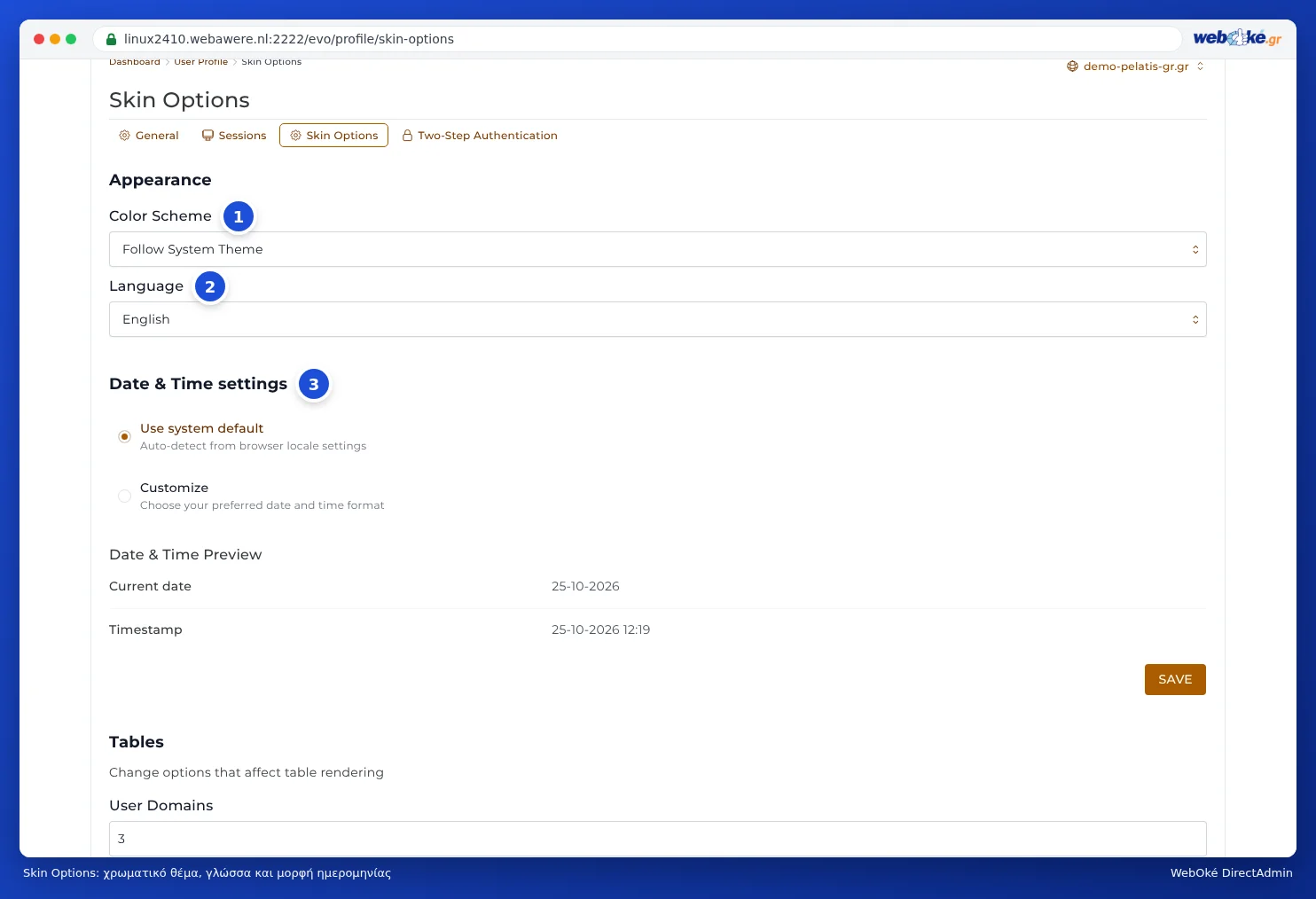Go to Dashboard via breadcrumb link

coord(135,62)
